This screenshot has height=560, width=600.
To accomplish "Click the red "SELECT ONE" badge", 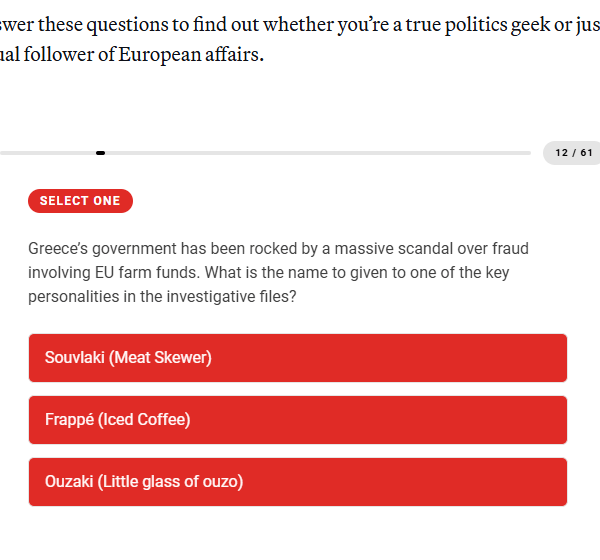I will point(80,201).
